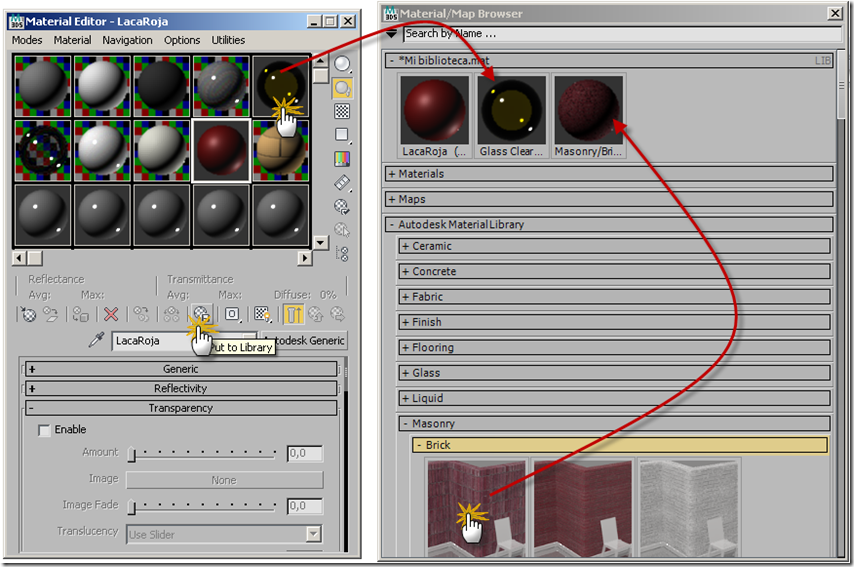Toggle the Backlight icon
Image resolution: width=854 pixels, height=567 pixels.
(x=342, y=88)
